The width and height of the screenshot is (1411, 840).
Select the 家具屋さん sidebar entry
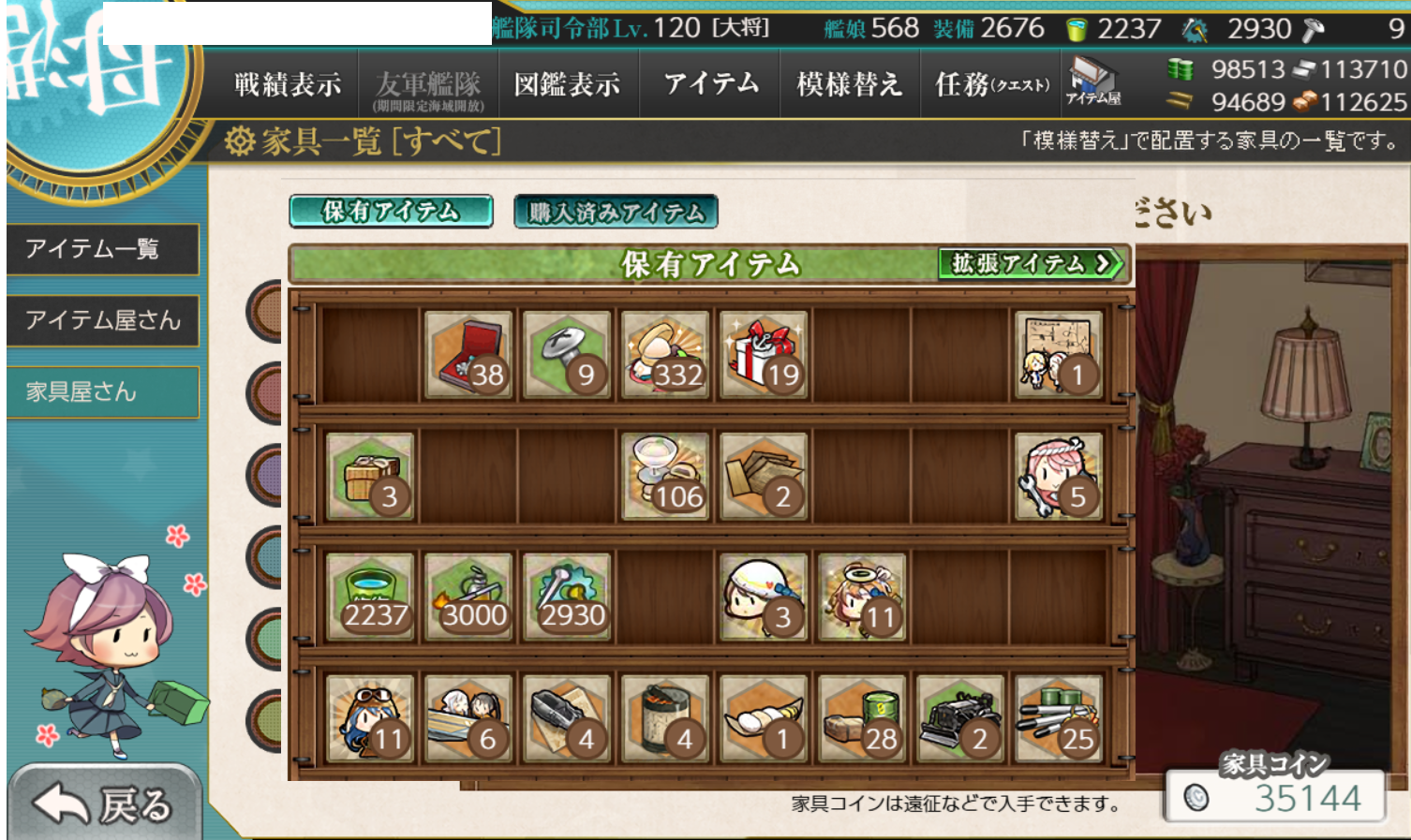click(102, 391)
